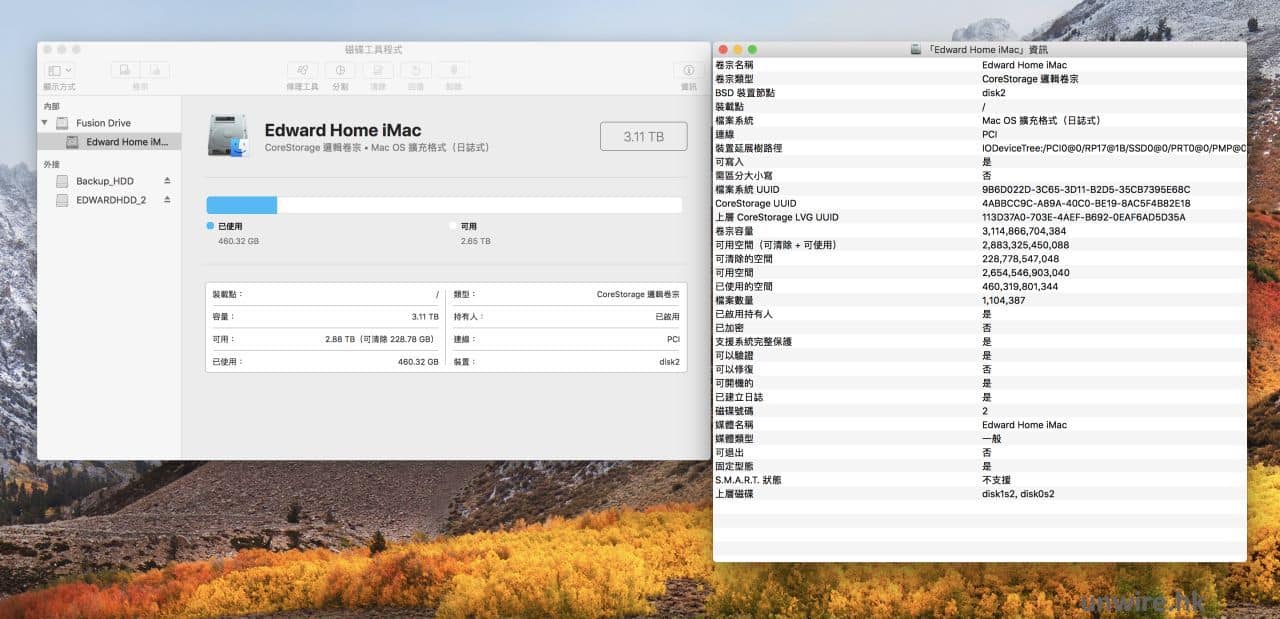Open the 顯示方式 view options dropdown

click(x=60, y=71)
